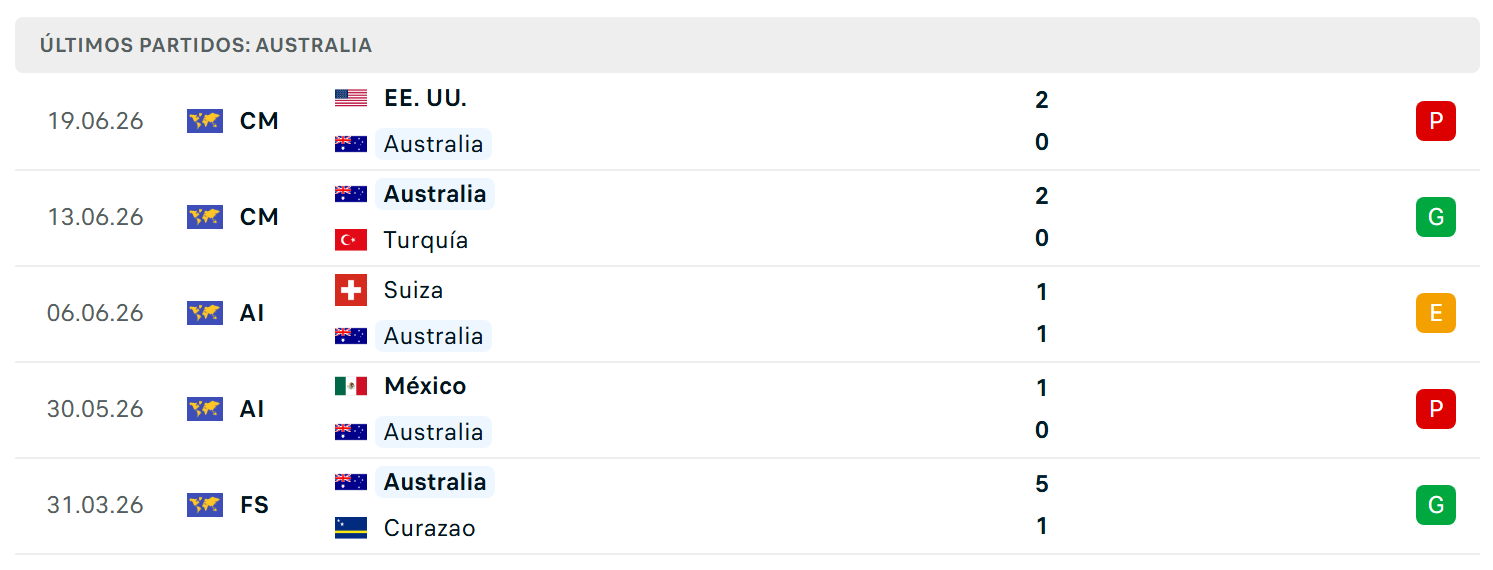Click the Switzerland flag icon
The width and height of the screenshot is (1493, 570).
click(x=351, y=290)
